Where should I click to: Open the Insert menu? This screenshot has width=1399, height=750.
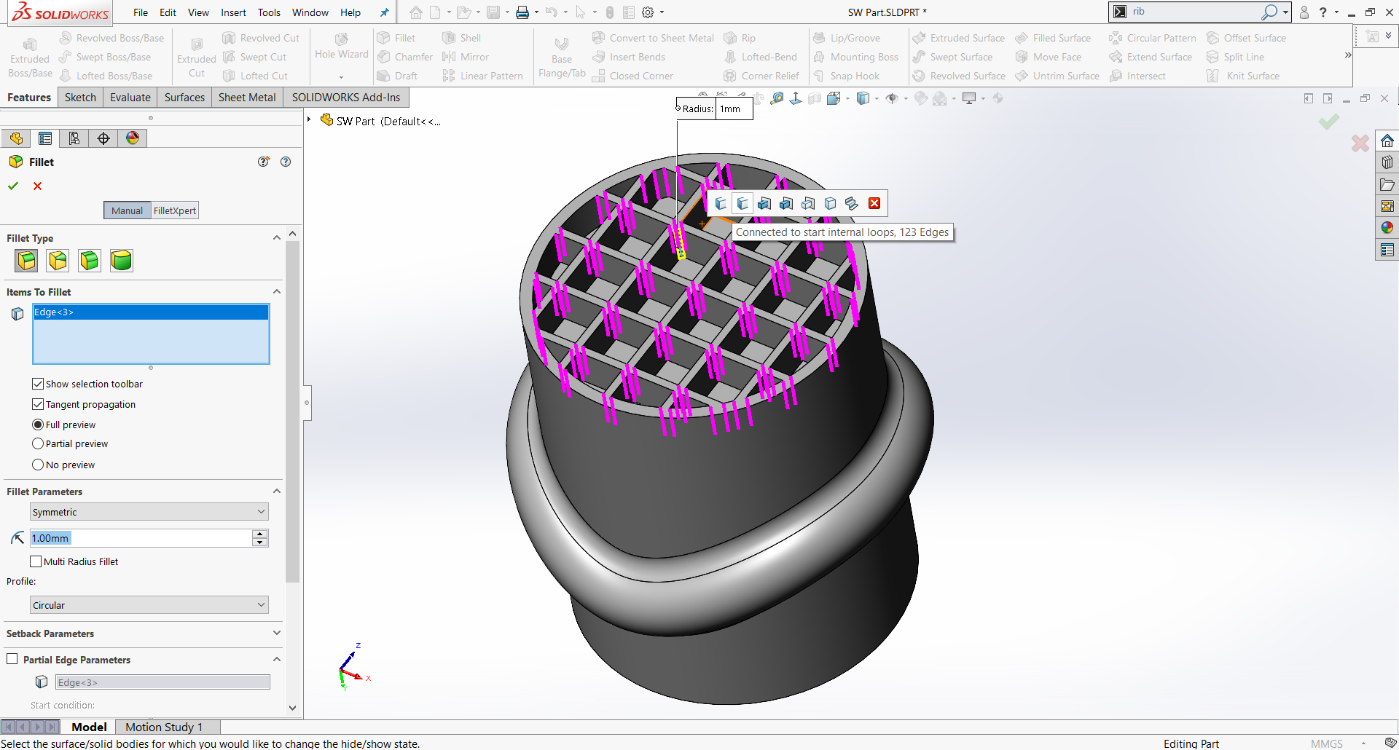[x=233, y=13]
